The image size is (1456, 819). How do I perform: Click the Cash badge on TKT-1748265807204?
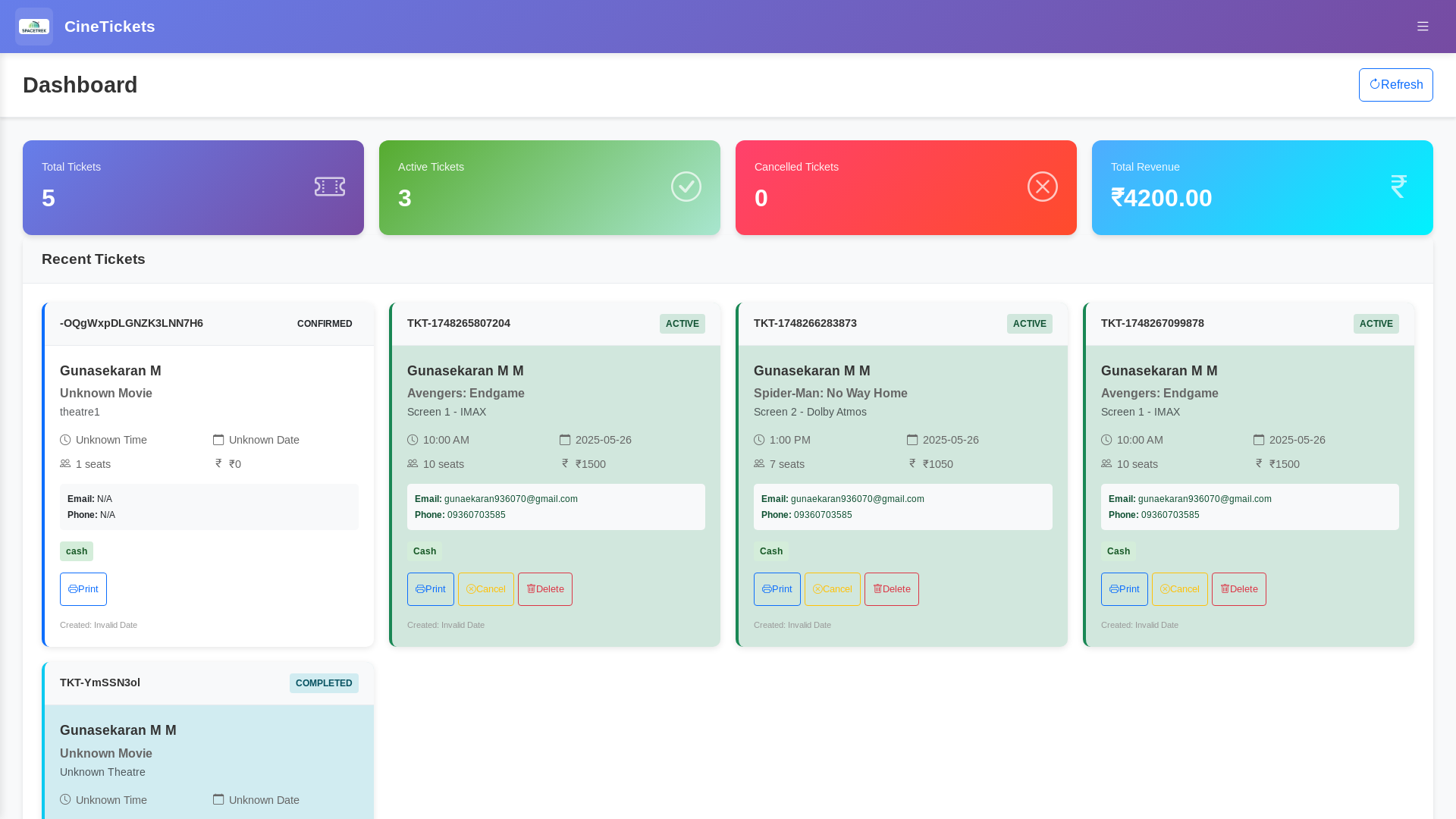[425, 551]
